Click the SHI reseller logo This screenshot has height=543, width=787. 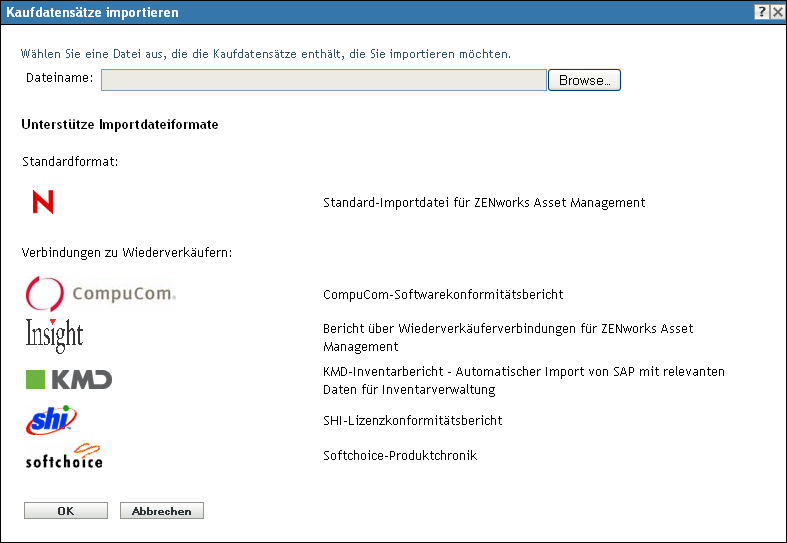pyautogui.click(x=51, y=420)
